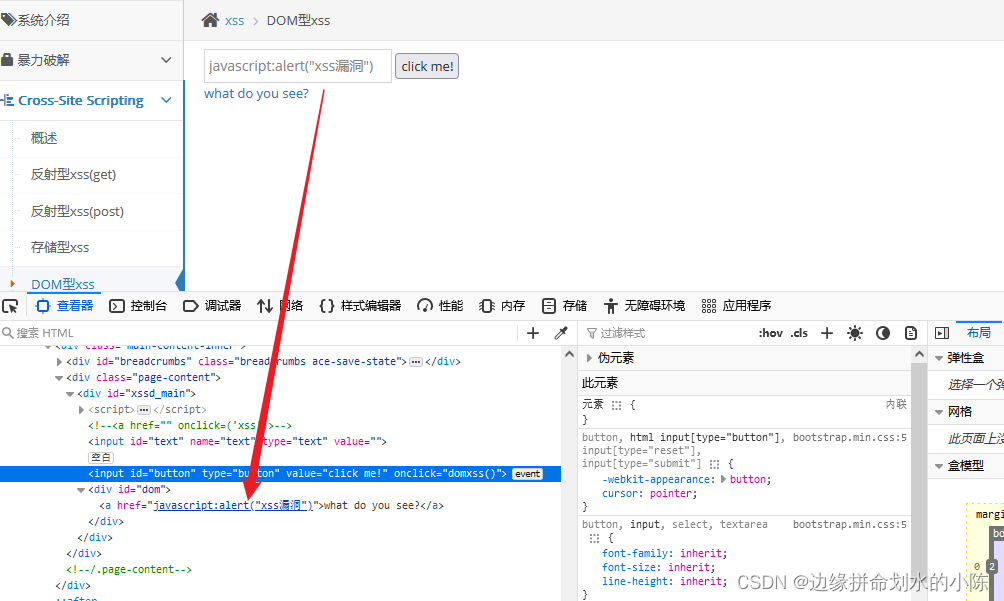The height and width of the screenshot is (601, 1004).
Task: Collapse the 网格 grid section
Action: coord(939,412)
